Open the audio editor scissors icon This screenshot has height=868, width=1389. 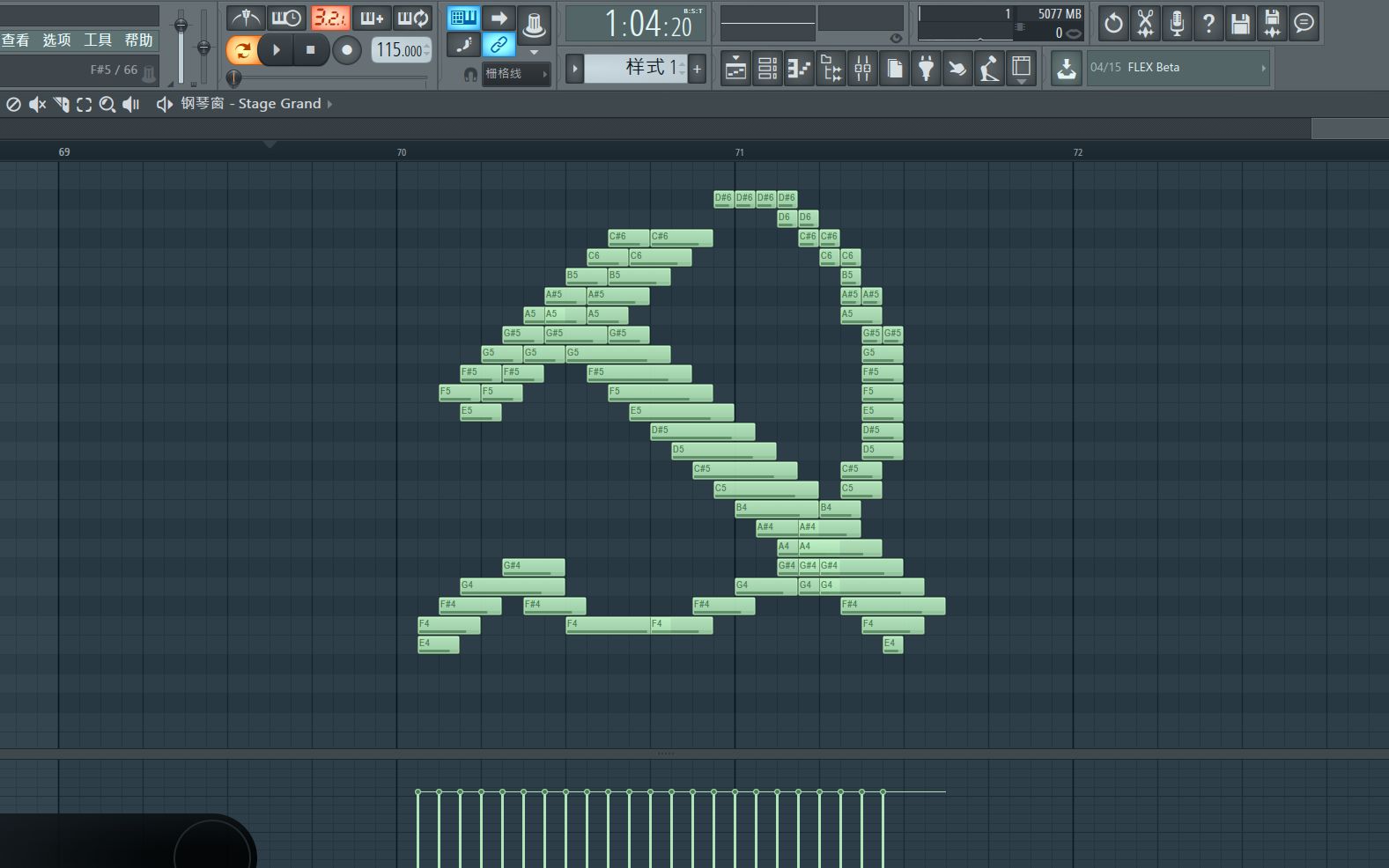(1145, 24)
